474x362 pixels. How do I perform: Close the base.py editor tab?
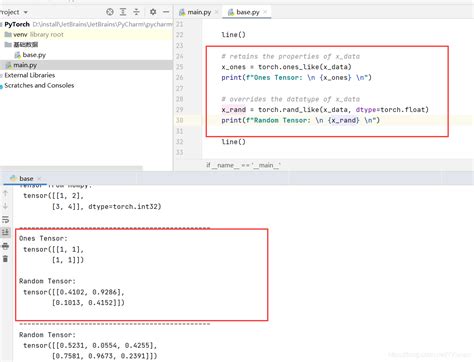(265, 12)
